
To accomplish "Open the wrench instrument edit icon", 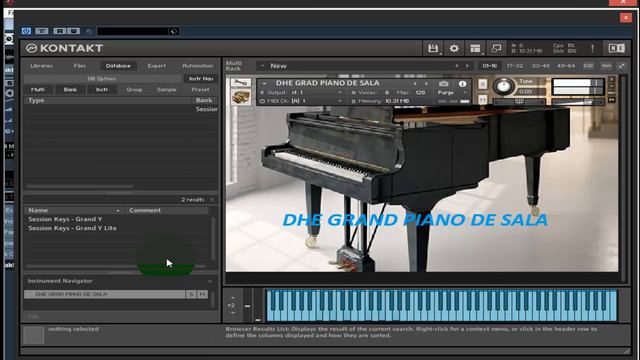I will 240,82.
